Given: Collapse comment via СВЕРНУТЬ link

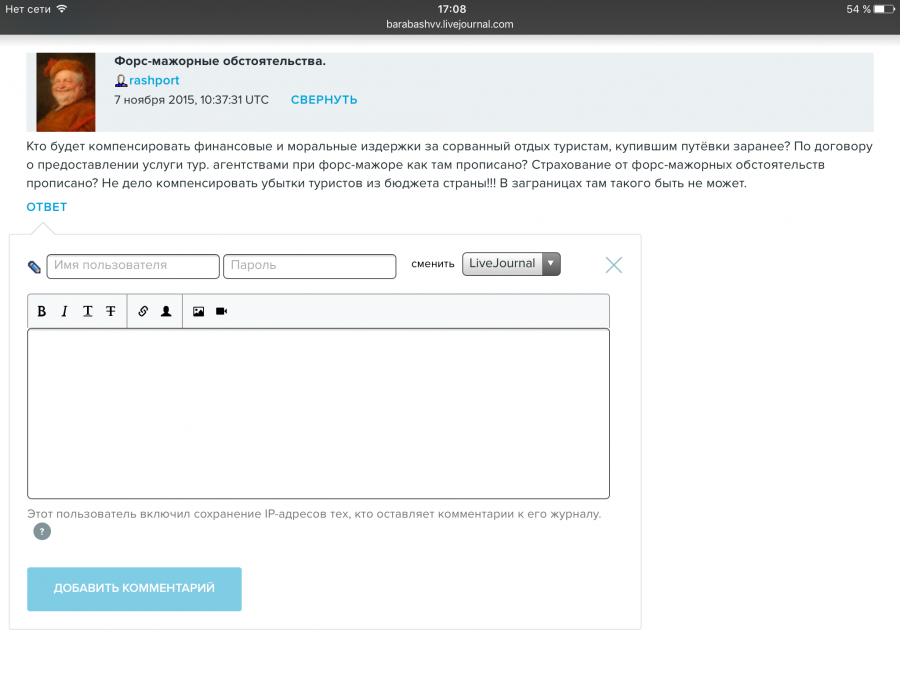Looking at the screenshot, I should (x=324, y=100).
